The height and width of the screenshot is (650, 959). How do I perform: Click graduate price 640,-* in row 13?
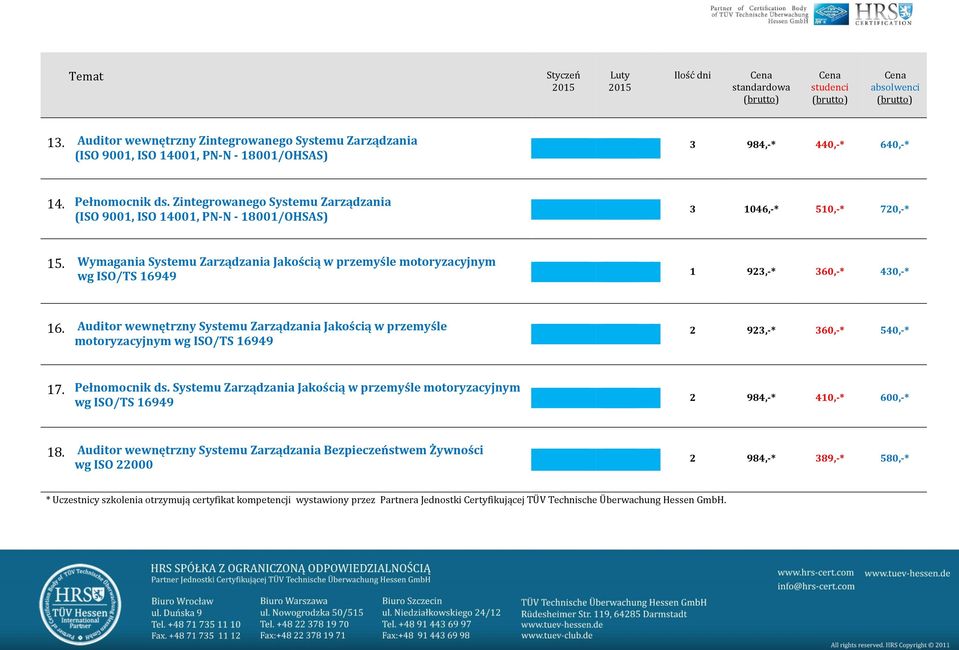894,145
